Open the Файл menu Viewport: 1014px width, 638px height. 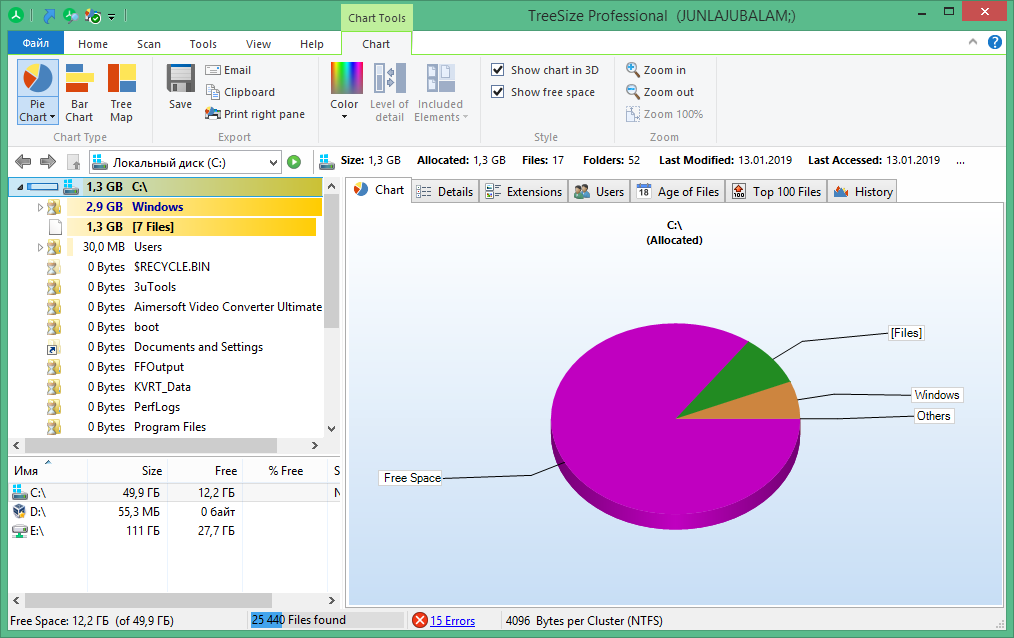36,43
